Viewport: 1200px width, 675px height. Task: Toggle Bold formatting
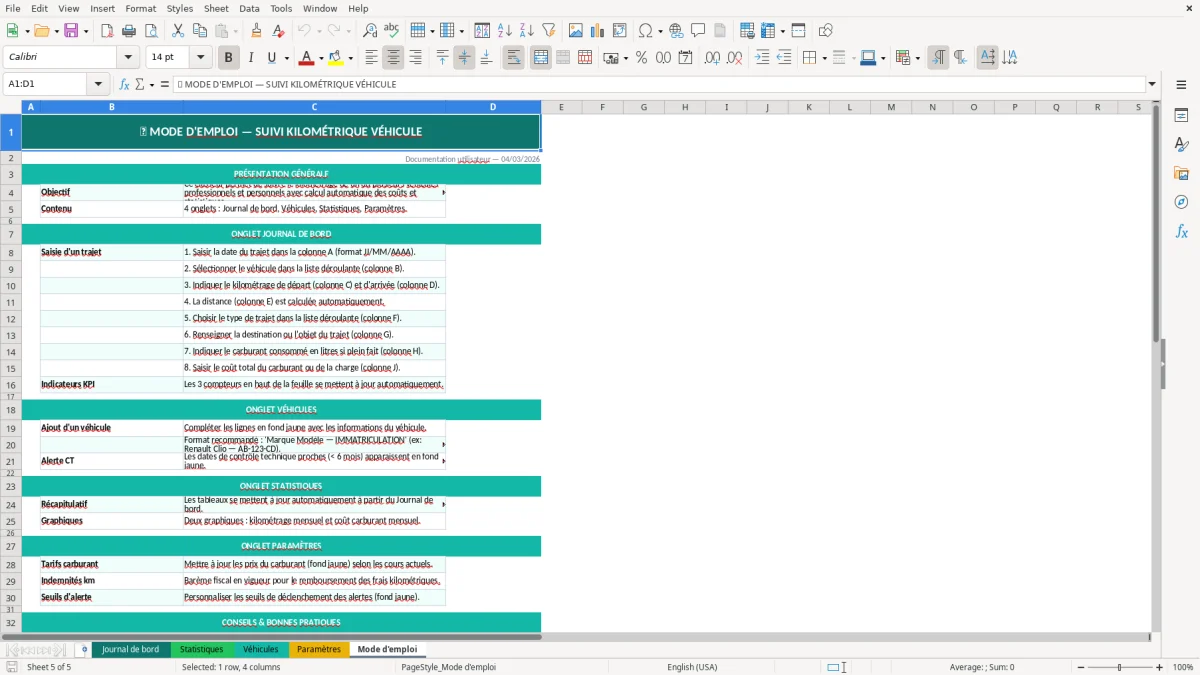click(x=228, y=58)
